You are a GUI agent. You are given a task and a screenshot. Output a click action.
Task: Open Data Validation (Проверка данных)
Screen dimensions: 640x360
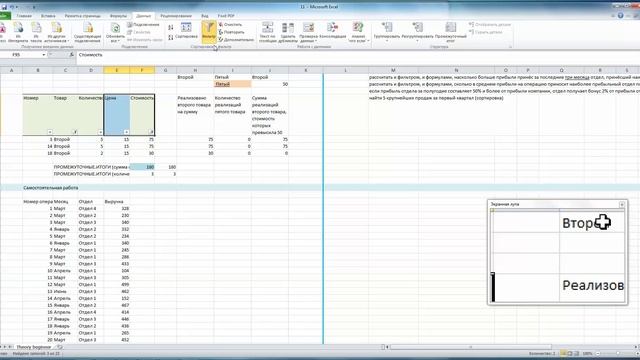(309, 33)
